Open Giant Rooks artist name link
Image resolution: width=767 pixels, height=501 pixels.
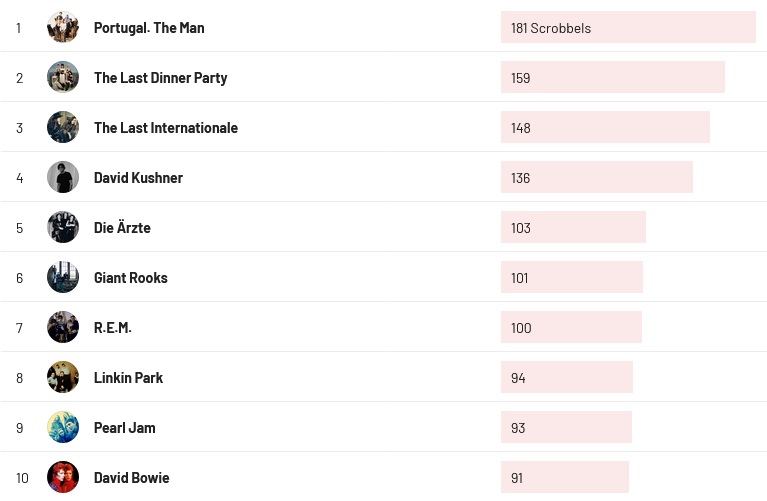131,278
